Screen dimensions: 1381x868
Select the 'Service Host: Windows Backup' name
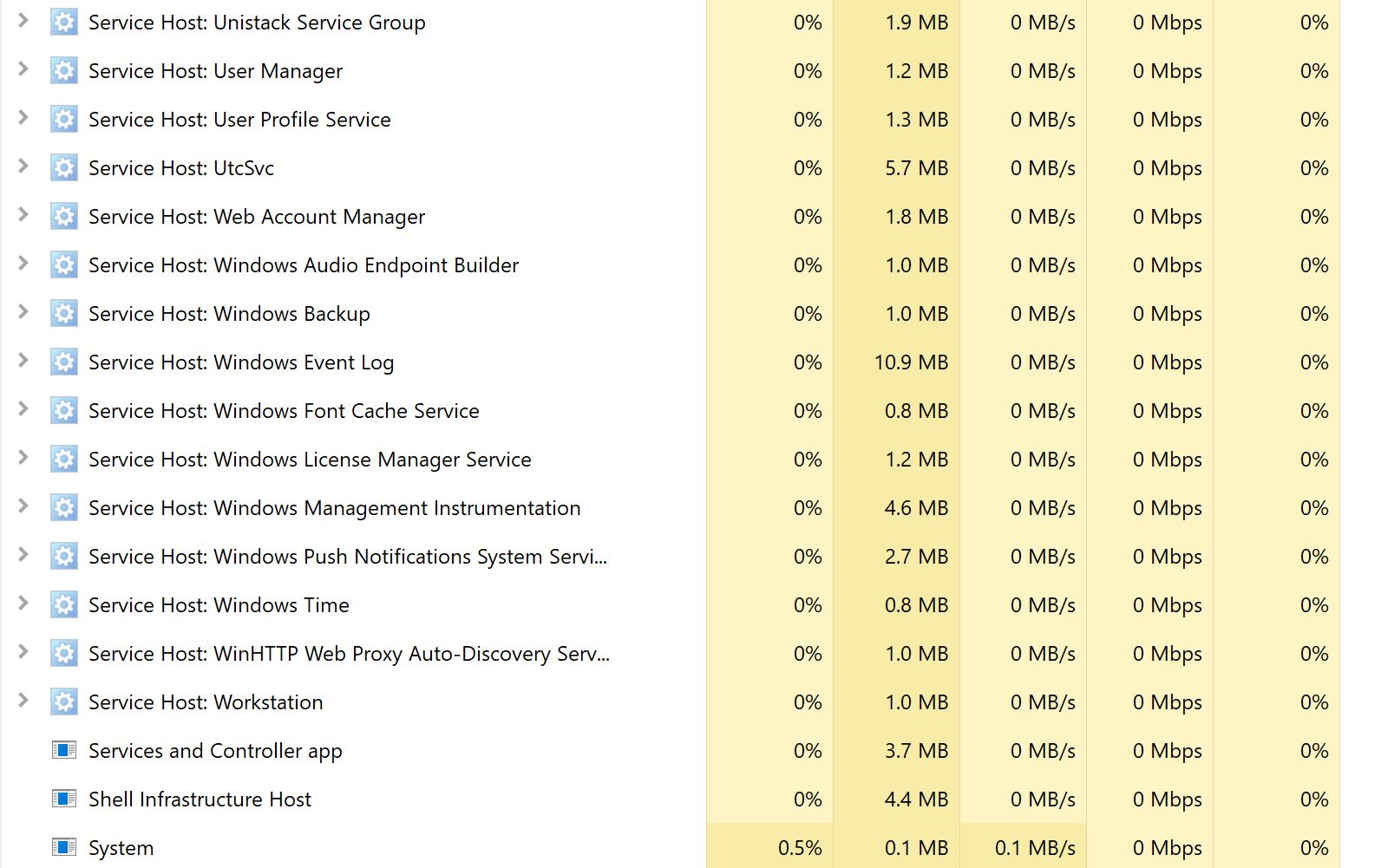229,314
